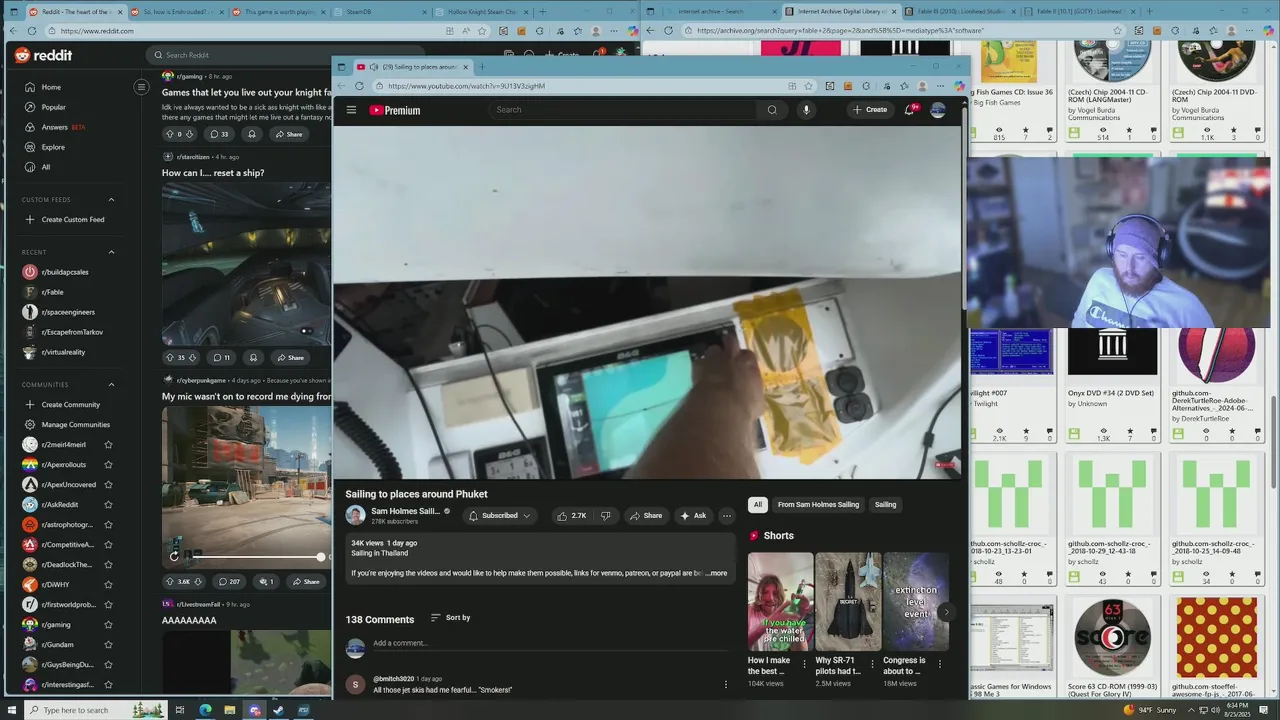Image resolution: width=1280 pixels, height=720 pixels.
Task: Open File Explorer from the taskbar
Action: 229,710
